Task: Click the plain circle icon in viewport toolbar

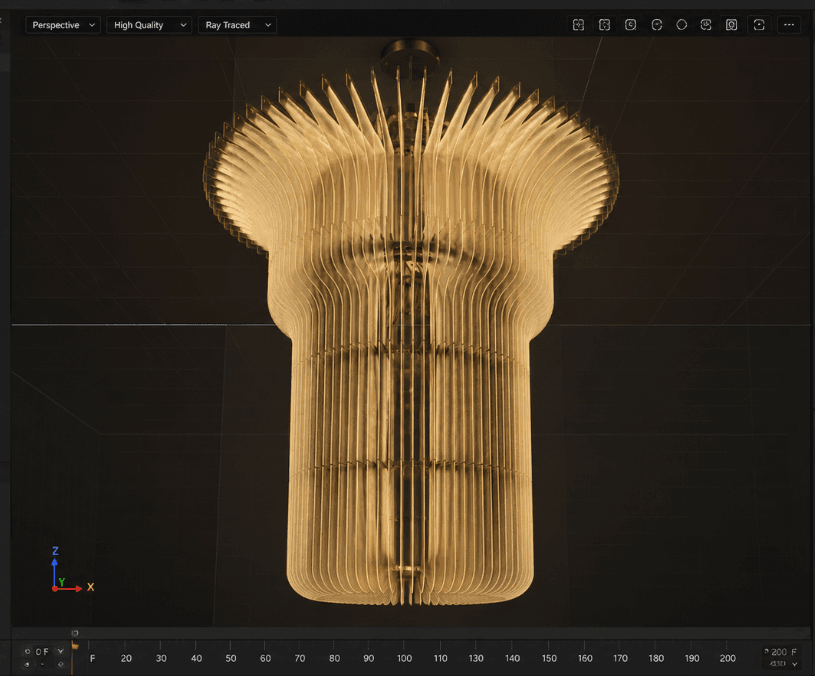Action: pyautogui.click(x=681, y=25)
